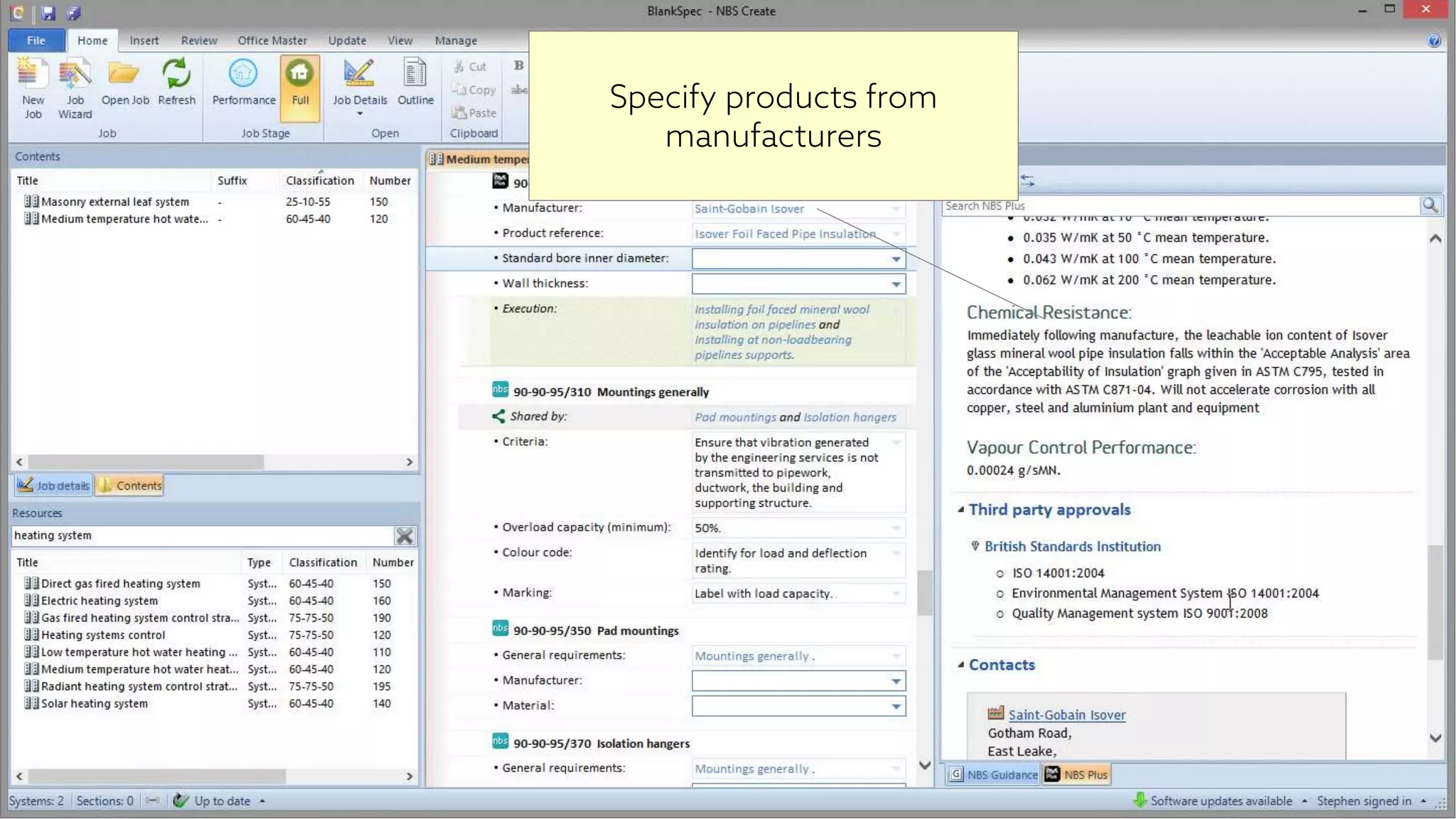Viewport: 1456px width, 819px height.
Task: Open the Office Master tab
Action: [x=272, y=41]
